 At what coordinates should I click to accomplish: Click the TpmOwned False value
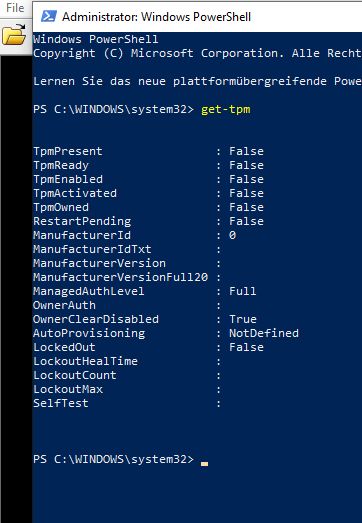pos(246,207)
